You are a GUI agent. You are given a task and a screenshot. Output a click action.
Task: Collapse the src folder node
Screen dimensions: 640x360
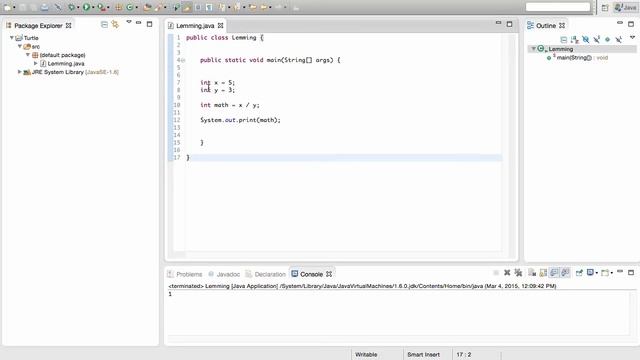click(20, 46)
